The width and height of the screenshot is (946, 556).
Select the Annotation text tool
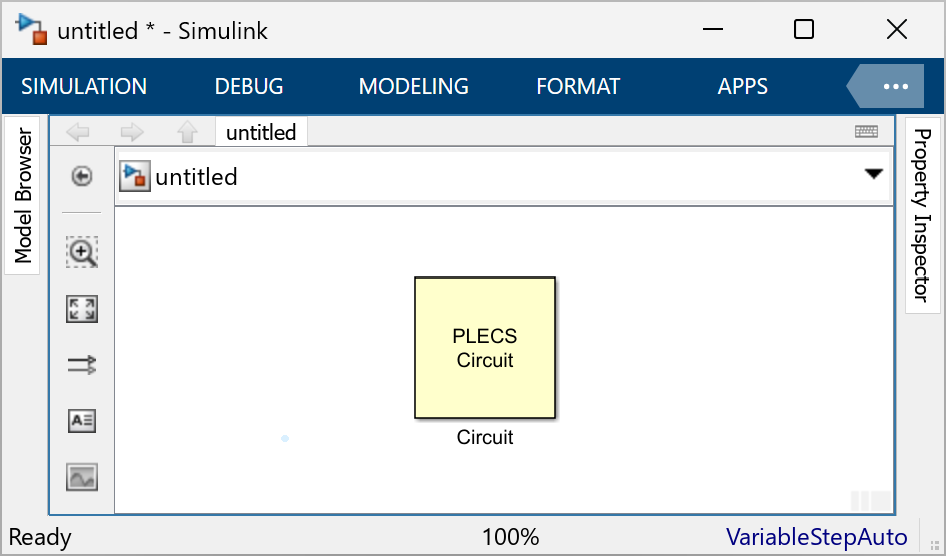coord(82,421)
